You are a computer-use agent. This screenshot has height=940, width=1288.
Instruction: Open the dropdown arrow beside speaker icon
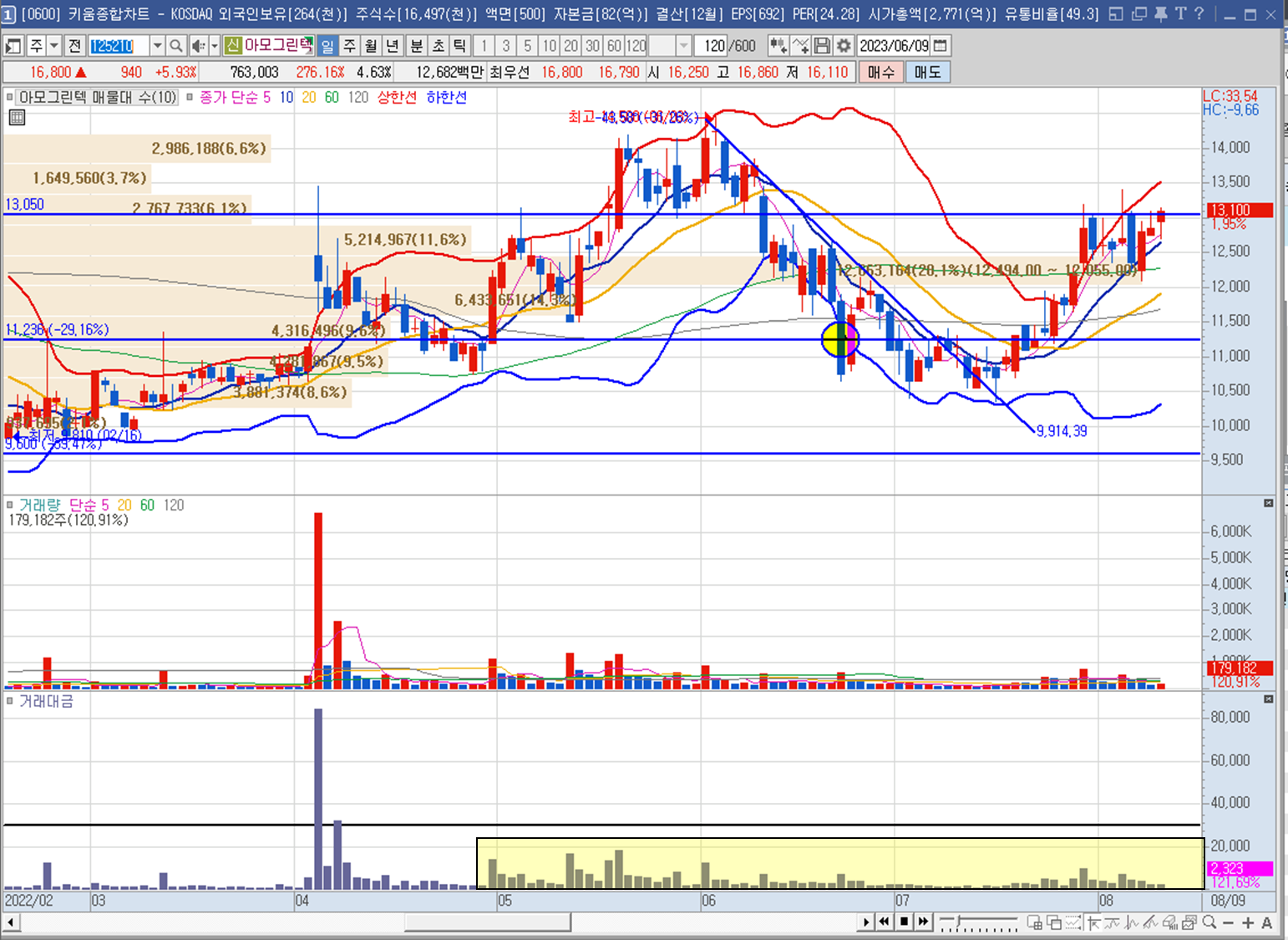(x=215, y=46)
